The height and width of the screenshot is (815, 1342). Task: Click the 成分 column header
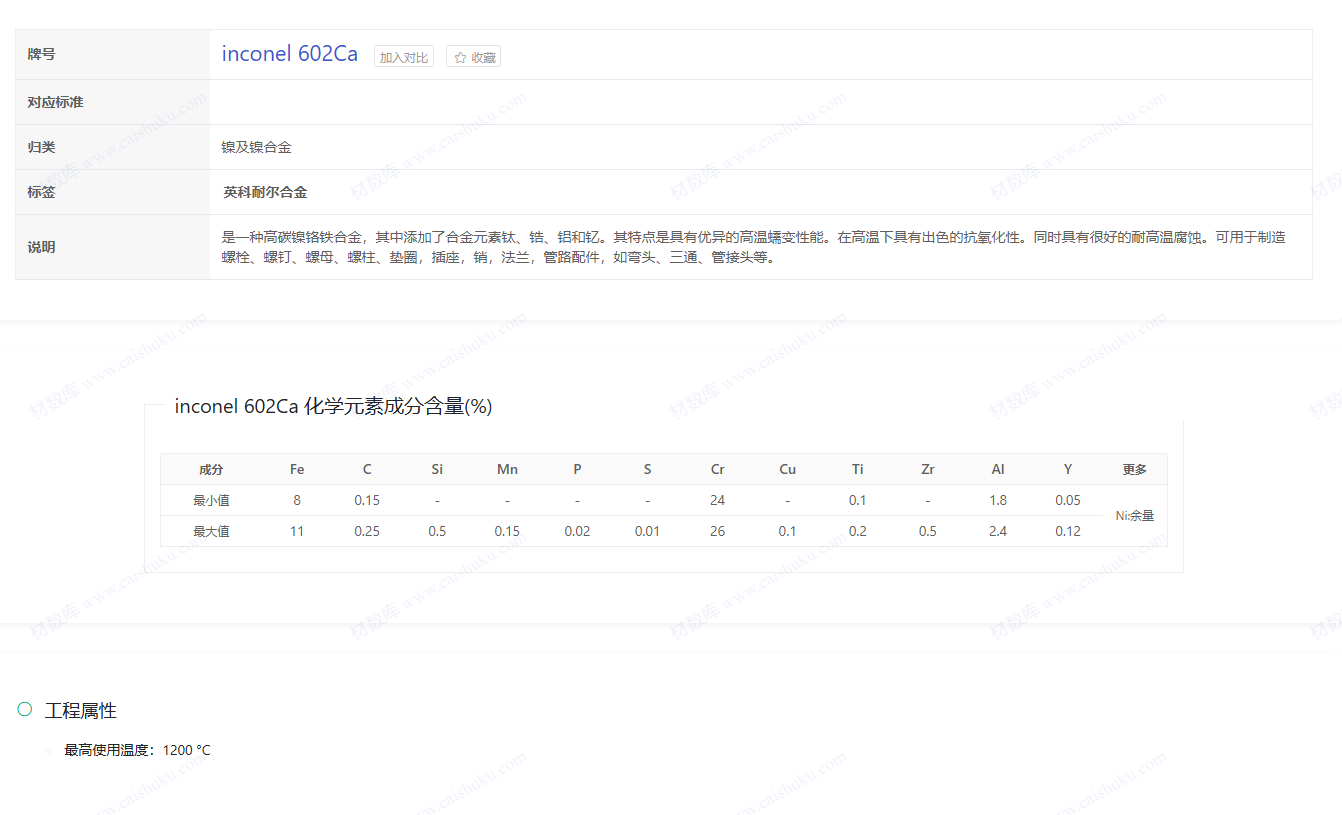pos(211,469)
